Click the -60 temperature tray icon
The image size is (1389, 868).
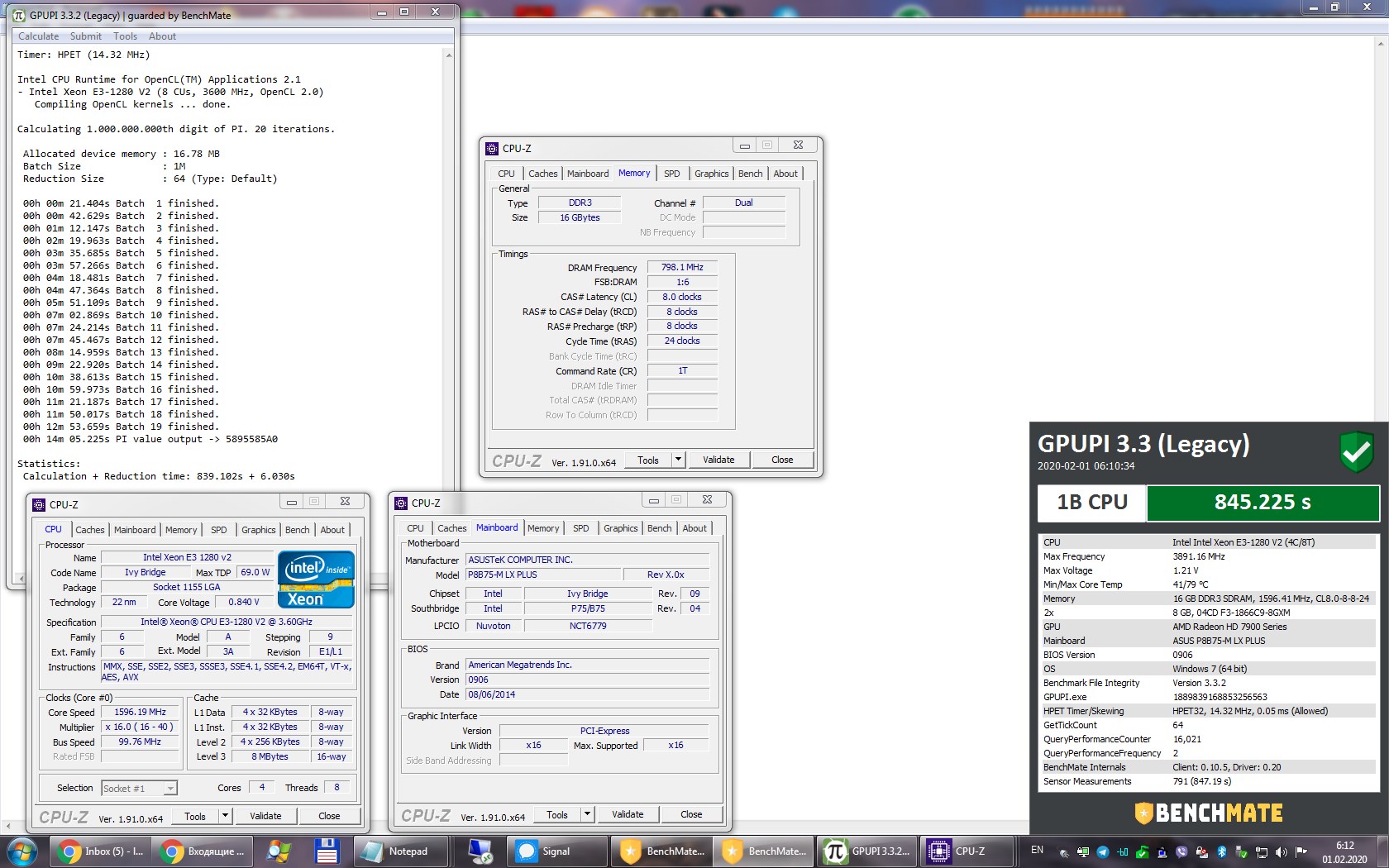(x=1122, y=851)
